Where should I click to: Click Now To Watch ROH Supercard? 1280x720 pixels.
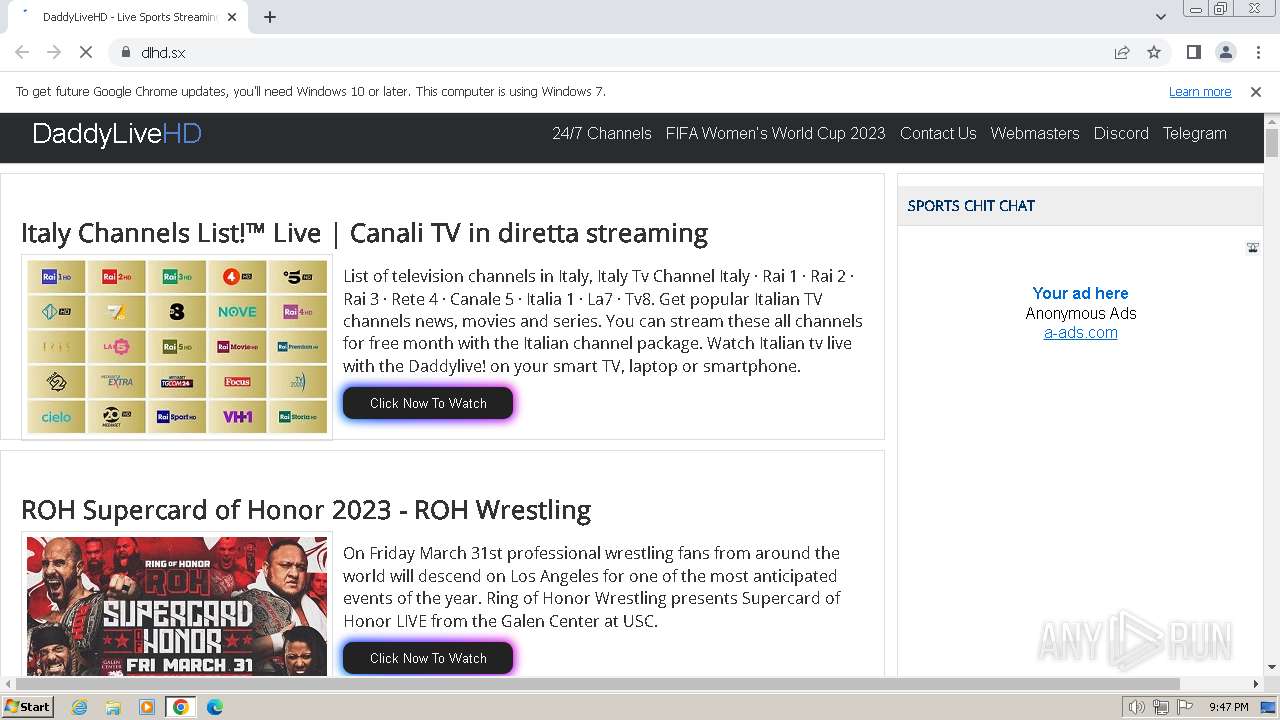pos(428,658)
